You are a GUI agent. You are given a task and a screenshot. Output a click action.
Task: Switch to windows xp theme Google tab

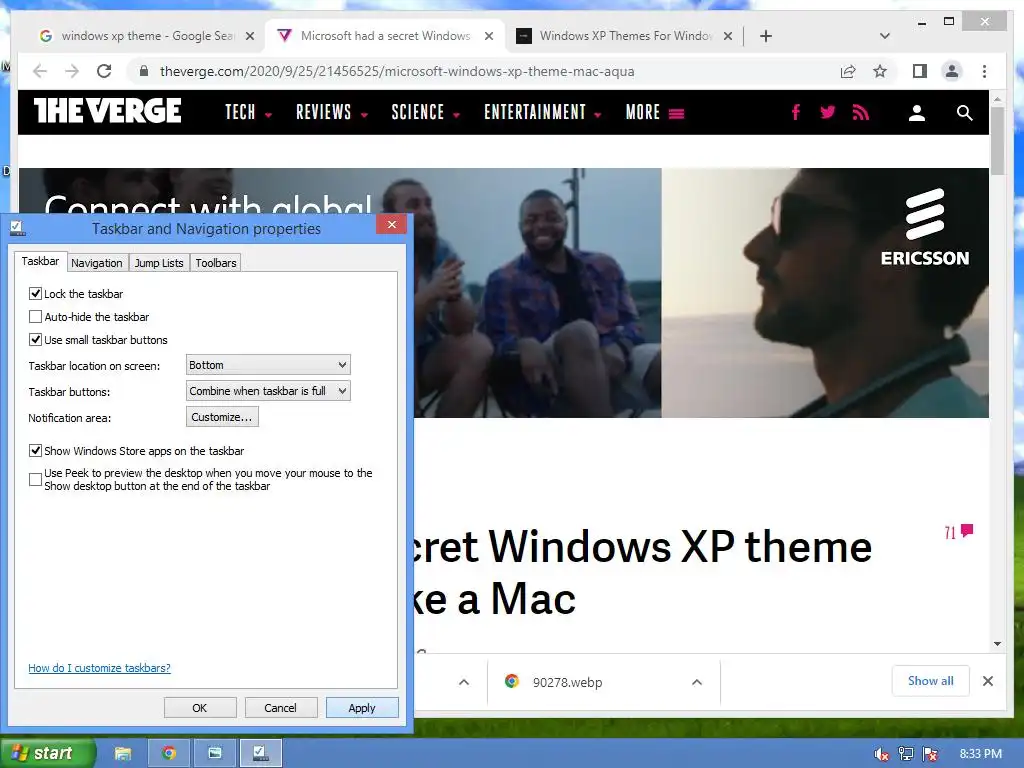(147, 36)
